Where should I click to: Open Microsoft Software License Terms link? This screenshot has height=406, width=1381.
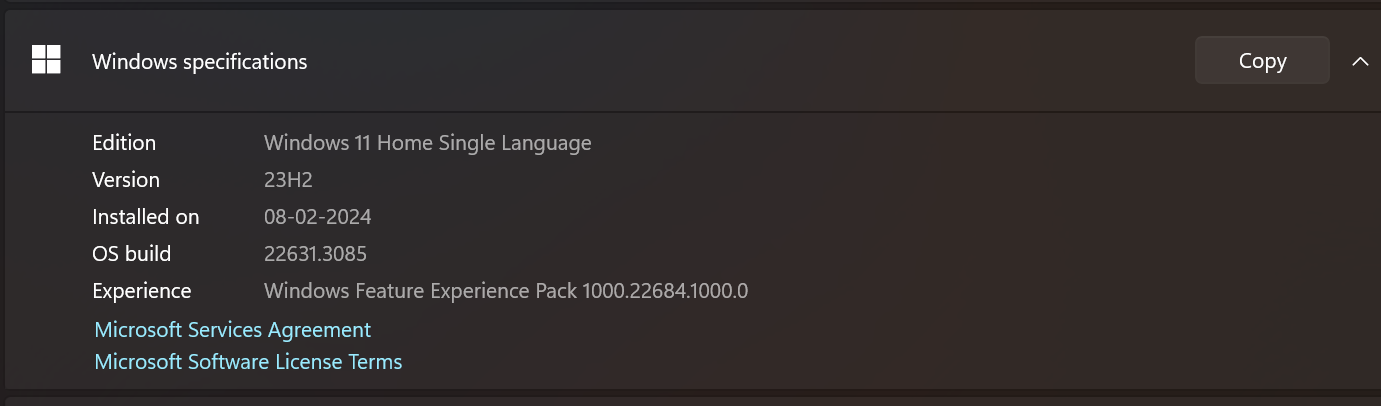point(248,361)
